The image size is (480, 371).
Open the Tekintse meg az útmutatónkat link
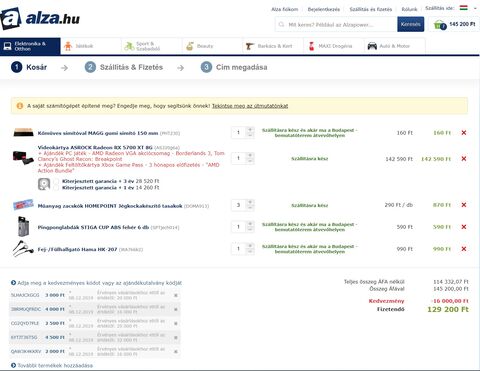point(250,106)
